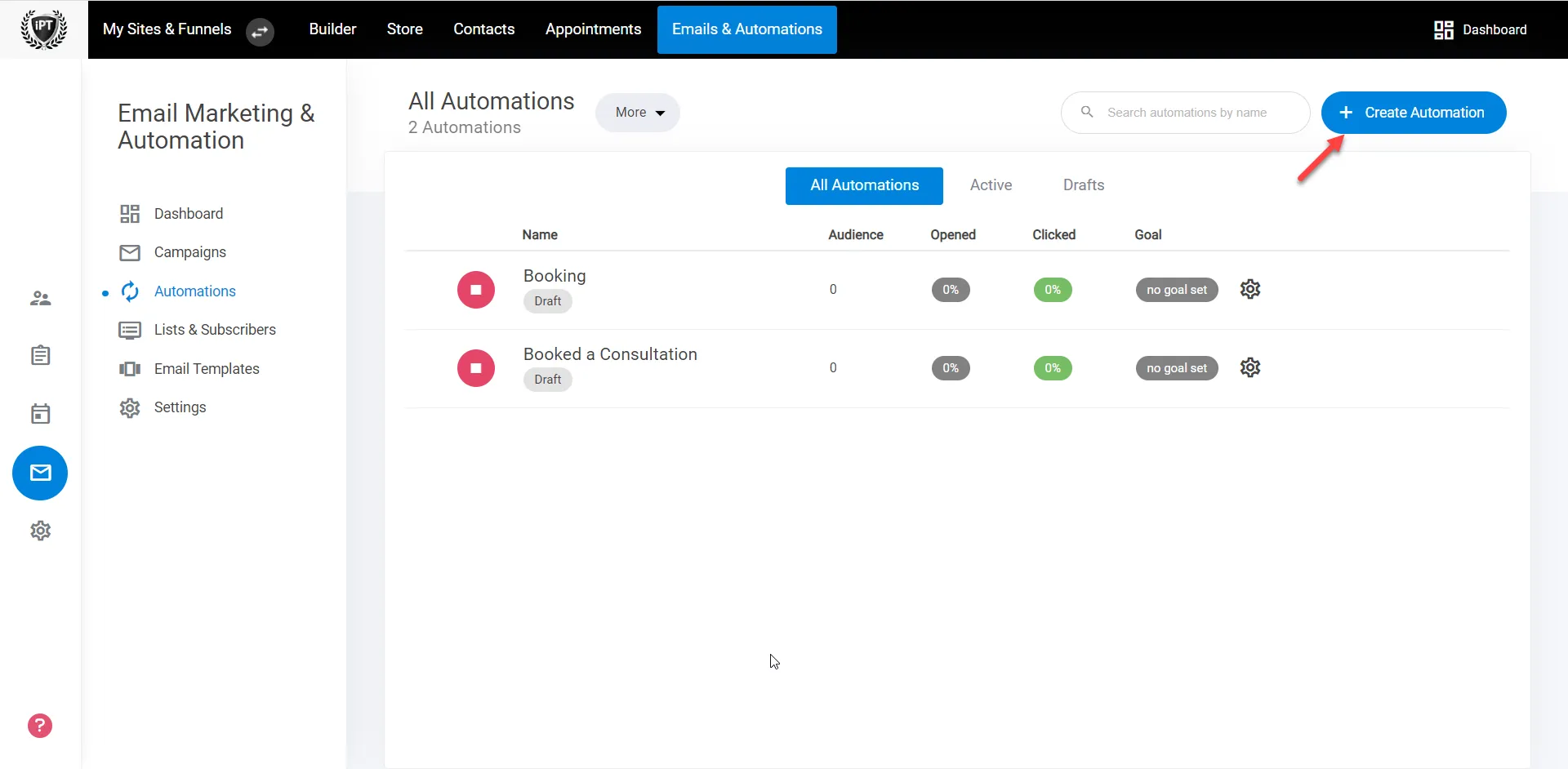Select the Emails & Automations menu item
This screenshot has height=769, width=1568.
[x=746, y=29]
